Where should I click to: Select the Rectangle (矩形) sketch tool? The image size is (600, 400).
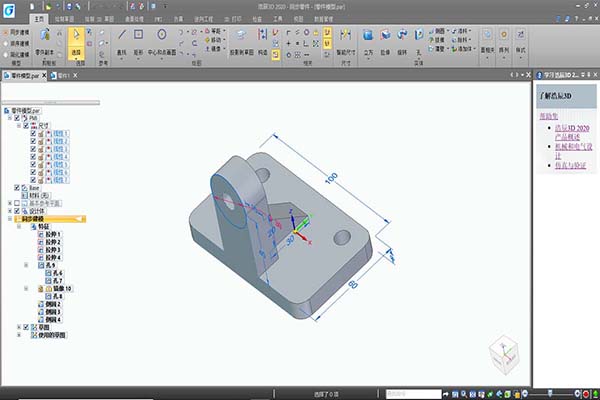pyautogui.click(x=139, y=35)
